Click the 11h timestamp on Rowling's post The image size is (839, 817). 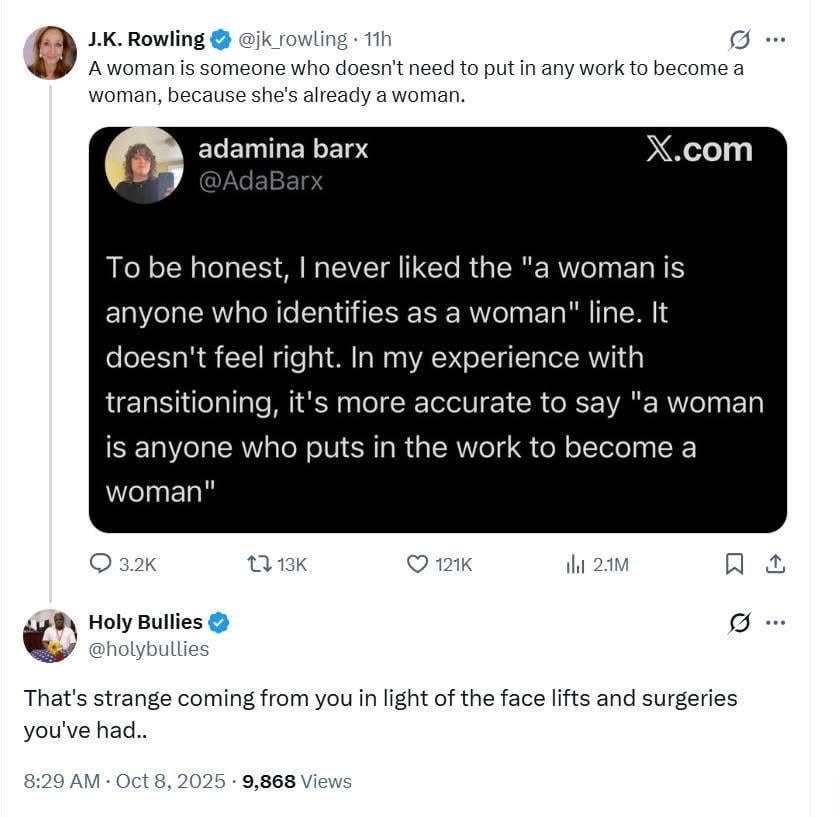coord(378,39)
